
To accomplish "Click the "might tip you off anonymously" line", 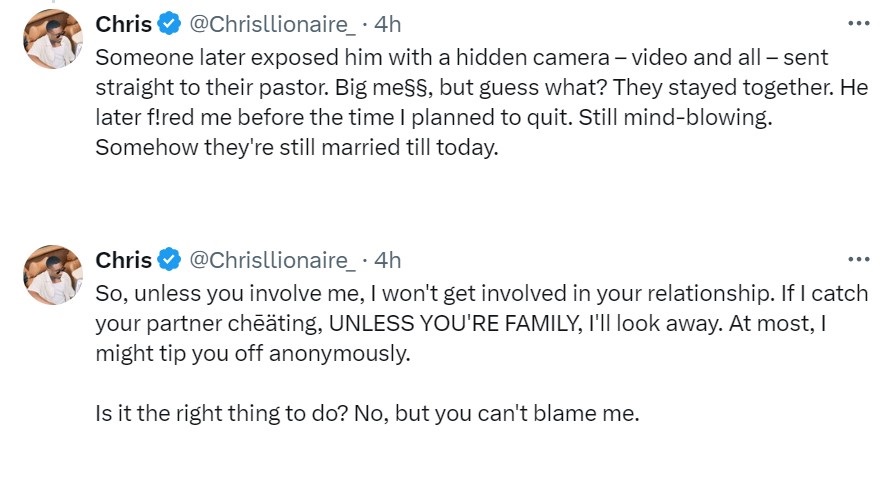I will click(x=253, y=354).
